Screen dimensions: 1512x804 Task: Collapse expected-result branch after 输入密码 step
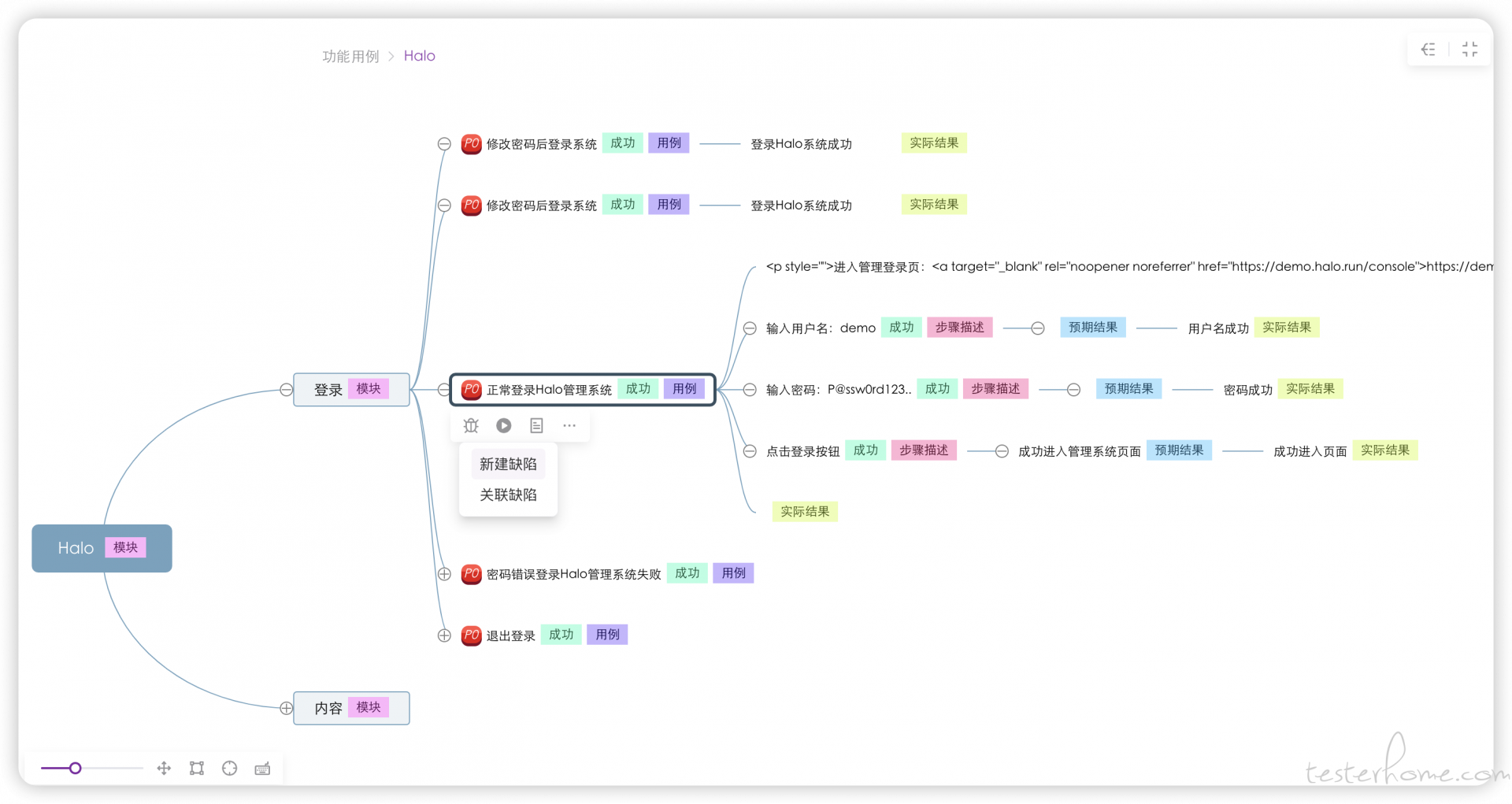pyautogui.click(x=1073, y=390)
